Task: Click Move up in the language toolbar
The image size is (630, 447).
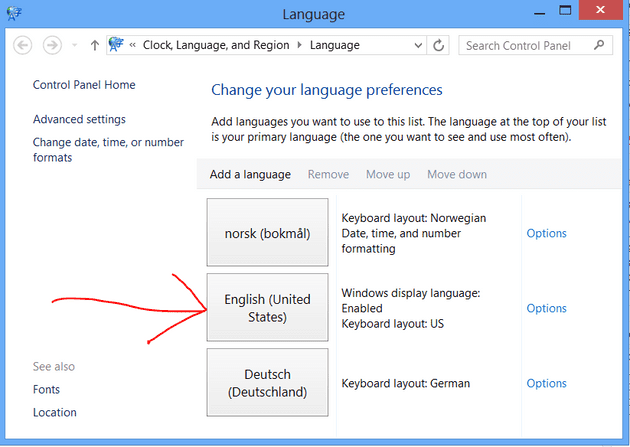Action: [x=388, y=174]
